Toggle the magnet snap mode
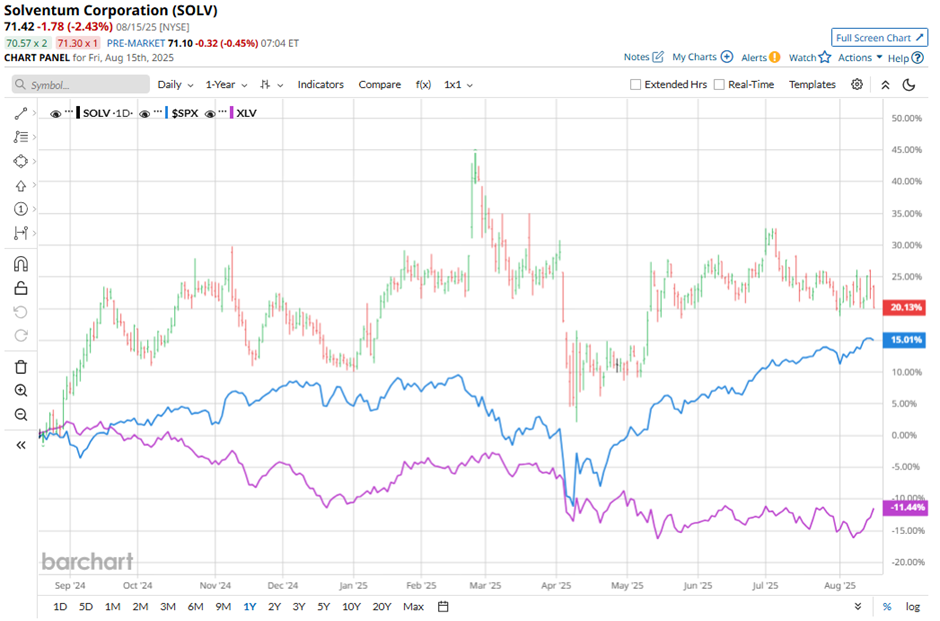Viewport: 940px width, 621px height. [21, 264]
